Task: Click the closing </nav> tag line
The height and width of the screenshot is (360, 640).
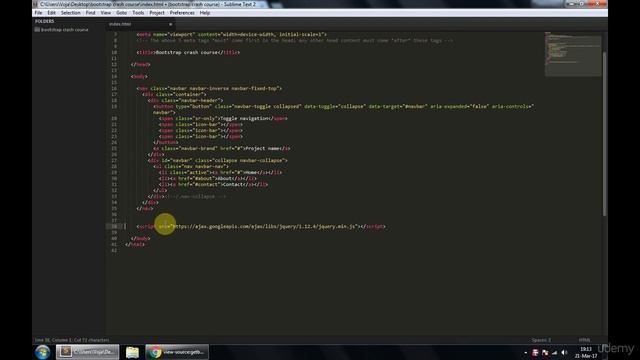Action: pos(145,209)
